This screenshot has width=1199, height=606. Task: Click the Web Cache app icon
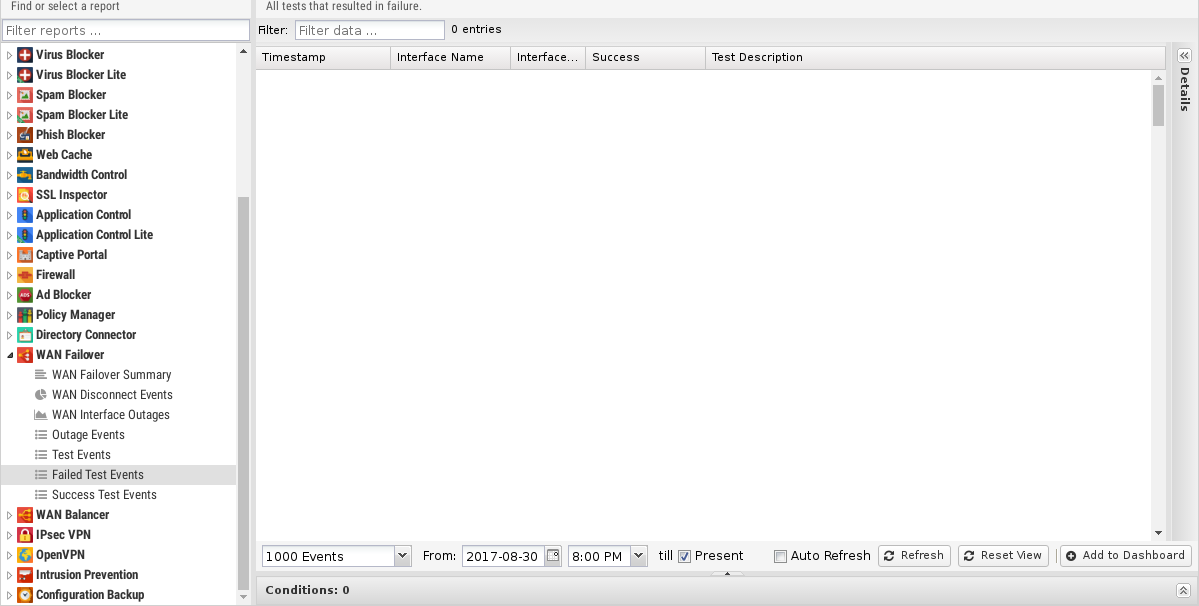[x=24, y=154]
